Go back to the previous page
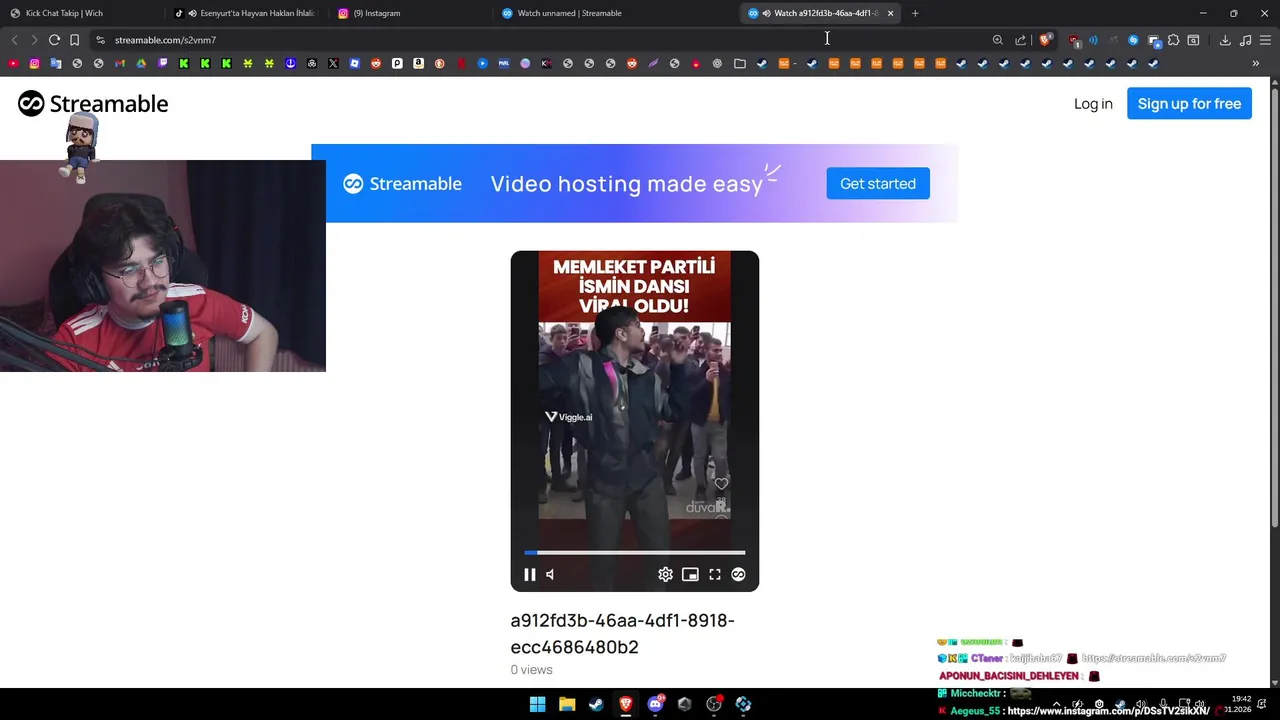This screenshot has height=720, width=1280. [x=14, y=40]
